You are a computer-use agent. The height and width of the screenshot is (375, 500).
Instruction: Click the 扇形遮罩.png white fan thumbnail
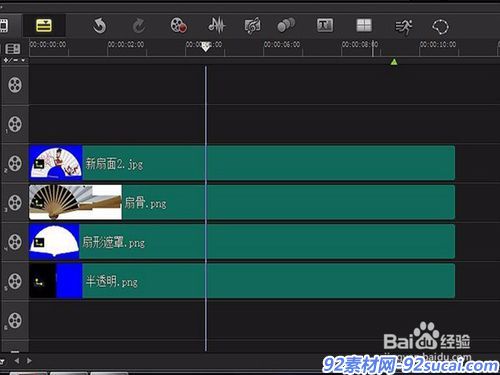(54, 242)
